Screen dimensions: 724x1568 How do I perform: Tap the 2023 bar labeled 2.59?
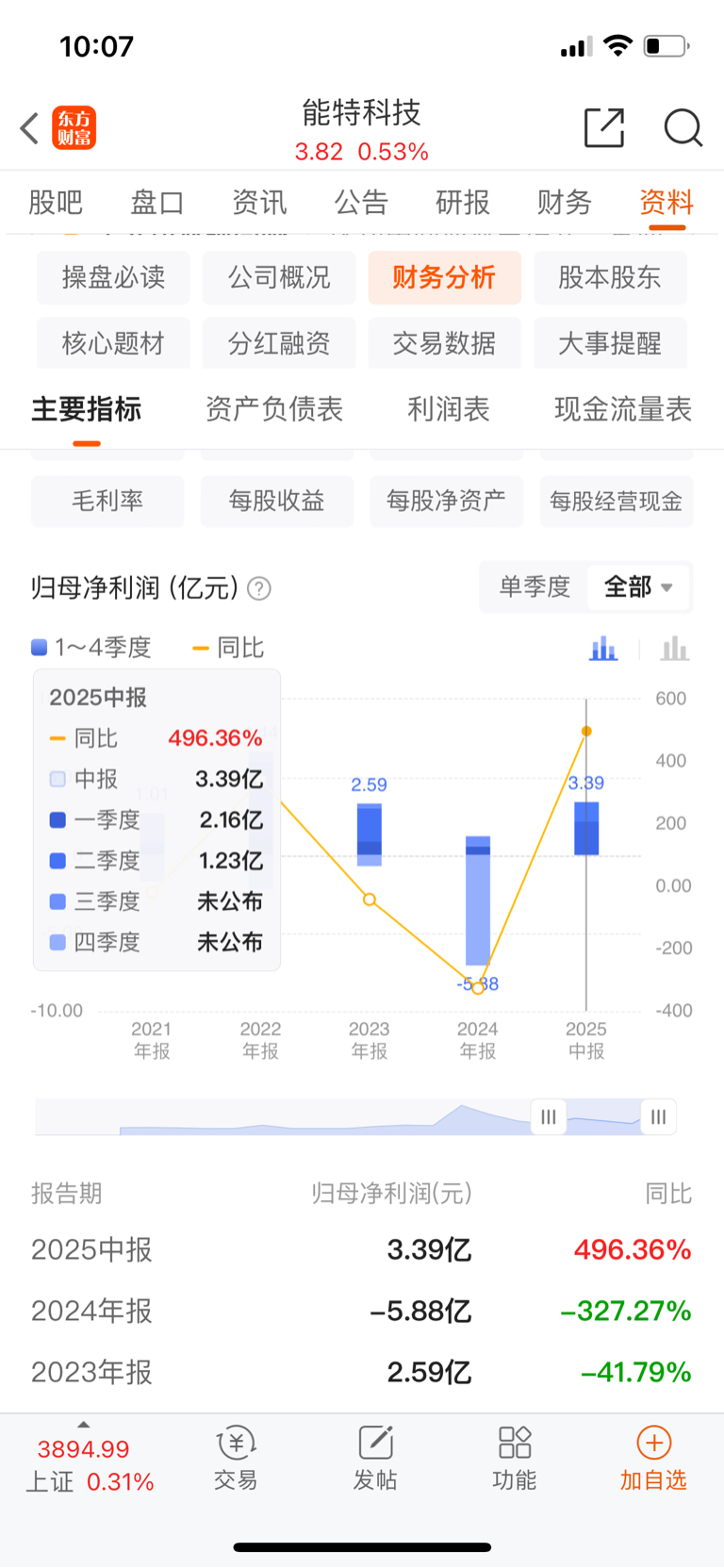click(370, 834)
